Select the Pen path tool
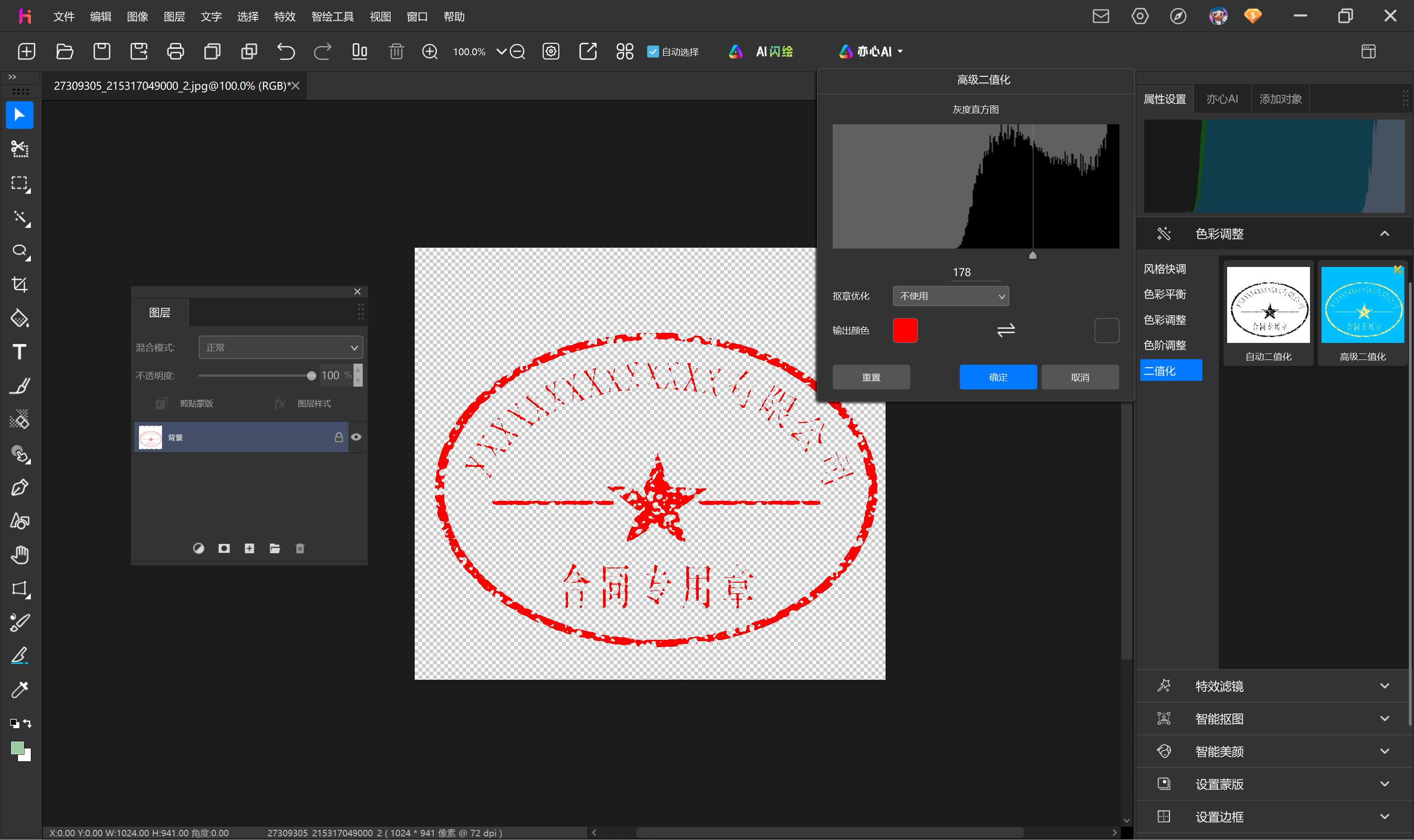Viewport: 1414px width, 840px height. click(x=20, y=487)
